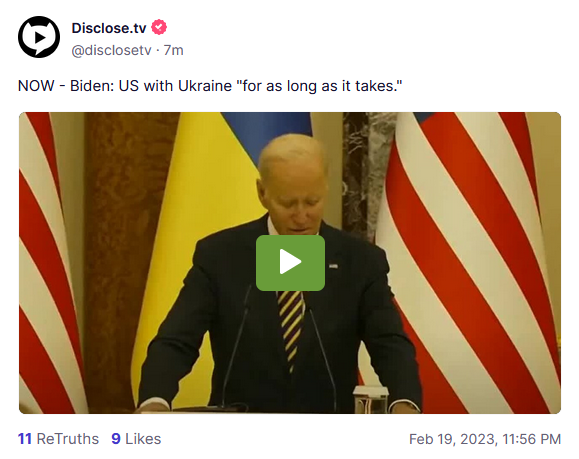View the Likes list

click(136, 439)
